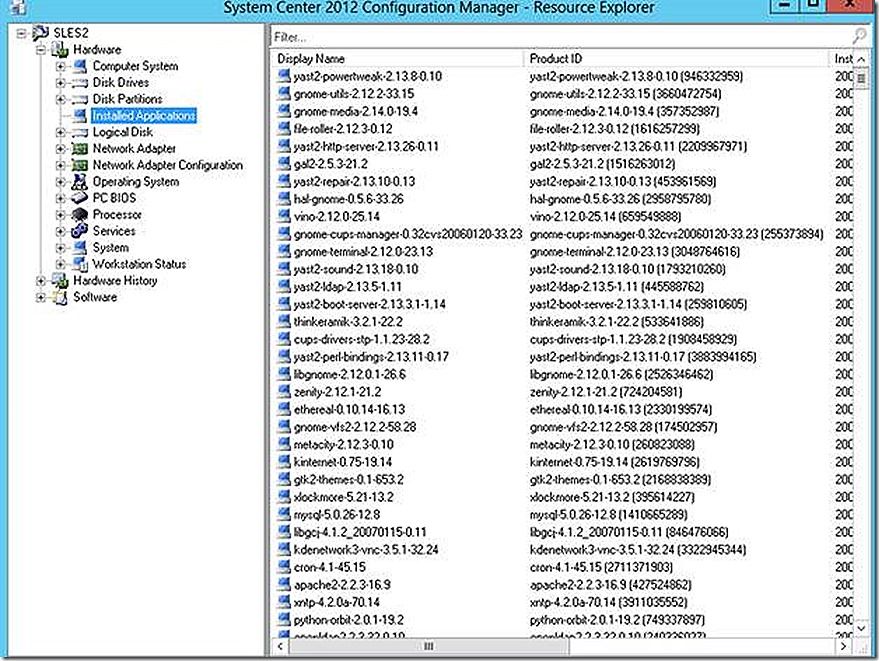Select the thinkeramik-3.2.1-22.2 display name
This screenshot has width=879, height=661.
click(x=348, y=321)
